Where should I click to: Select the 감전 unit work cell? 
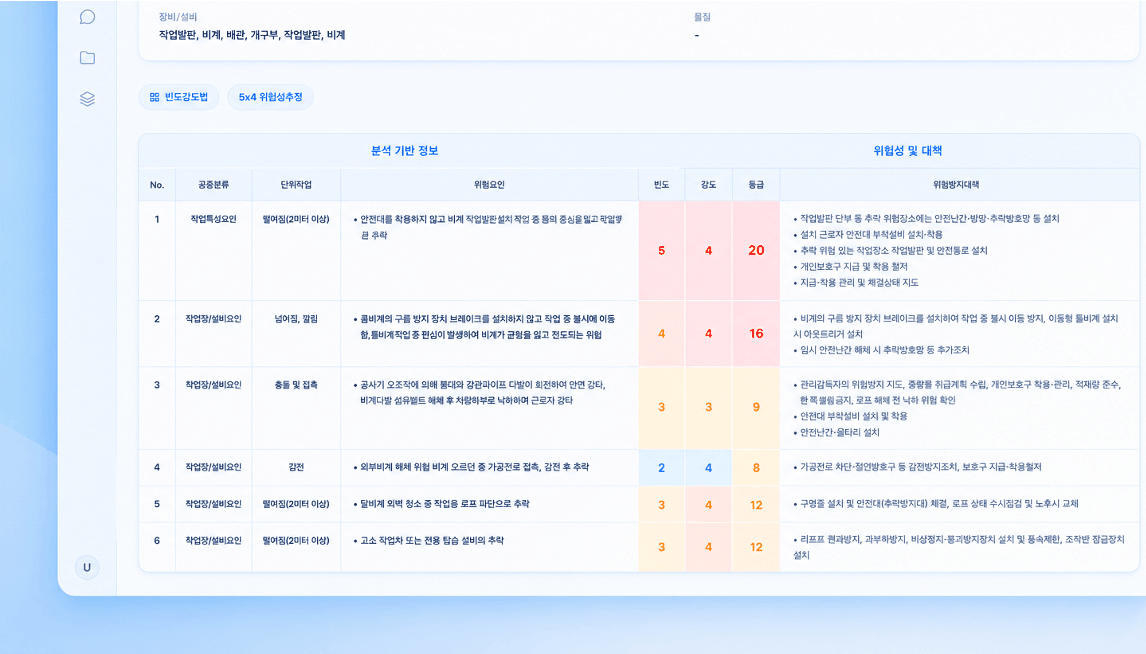[296, 467]
